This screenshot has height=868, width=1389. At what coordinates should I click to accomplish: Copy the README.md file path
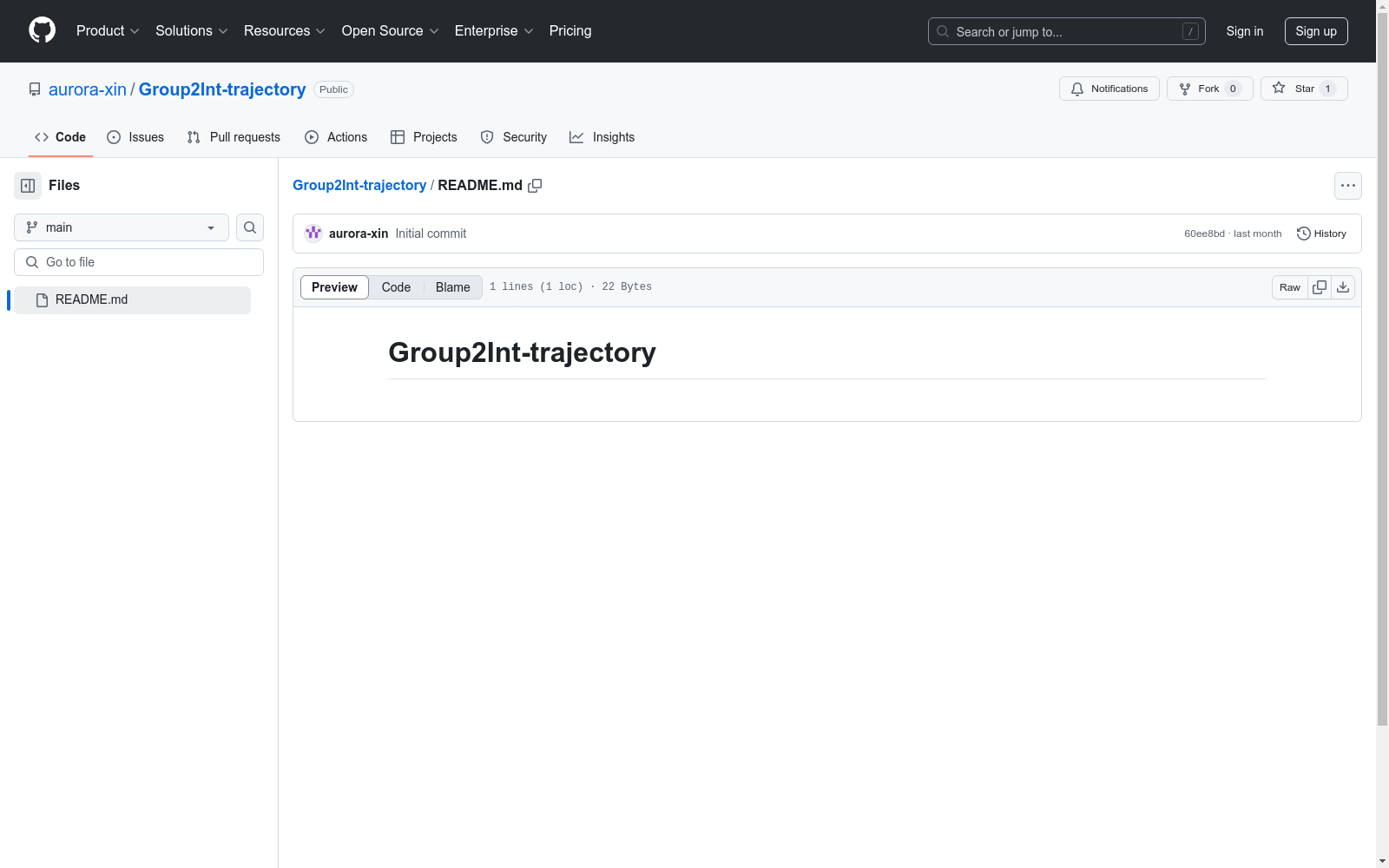click(535, 186)
